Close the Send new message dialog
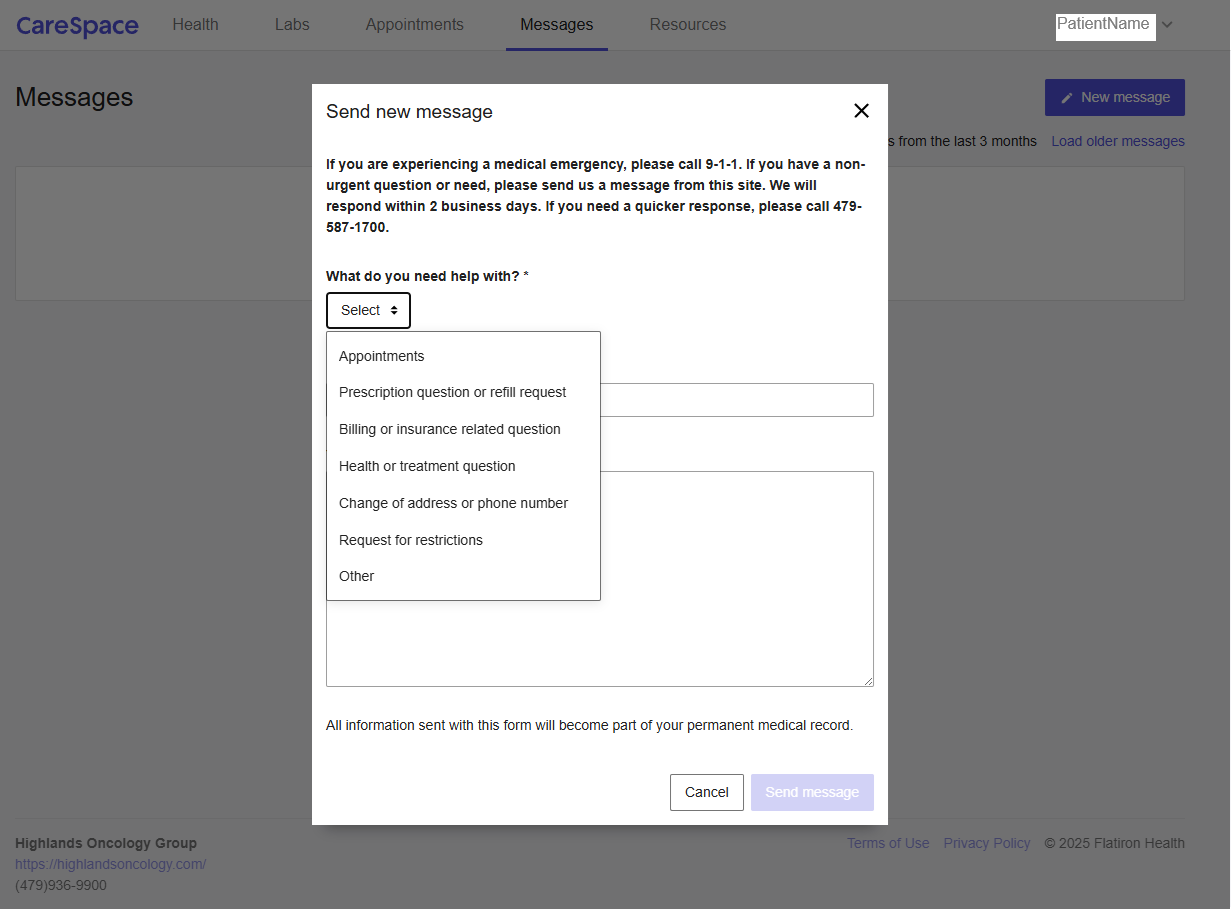 [861, 111]
